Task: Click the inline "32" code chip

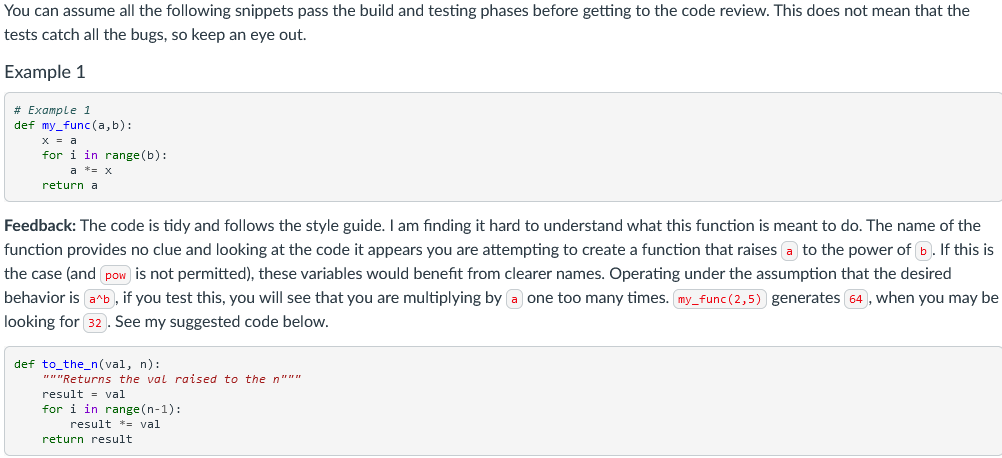Action: pyautogui.click(x=95, y=323)
